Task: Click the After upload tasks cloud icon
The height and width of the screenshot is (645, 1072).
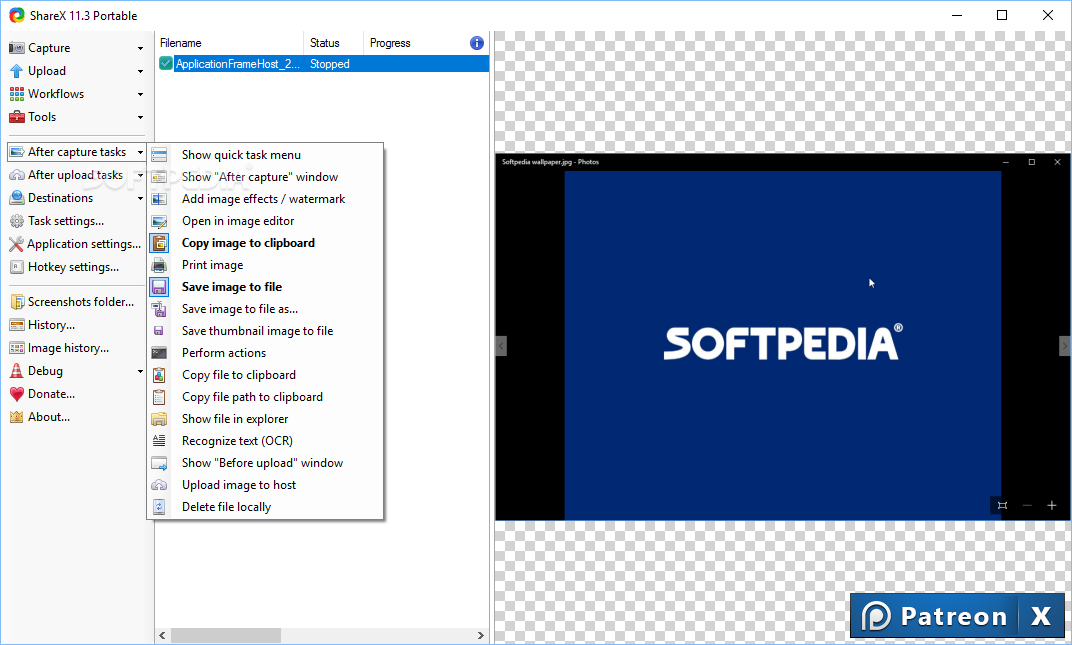Action: tap(16, 175)
